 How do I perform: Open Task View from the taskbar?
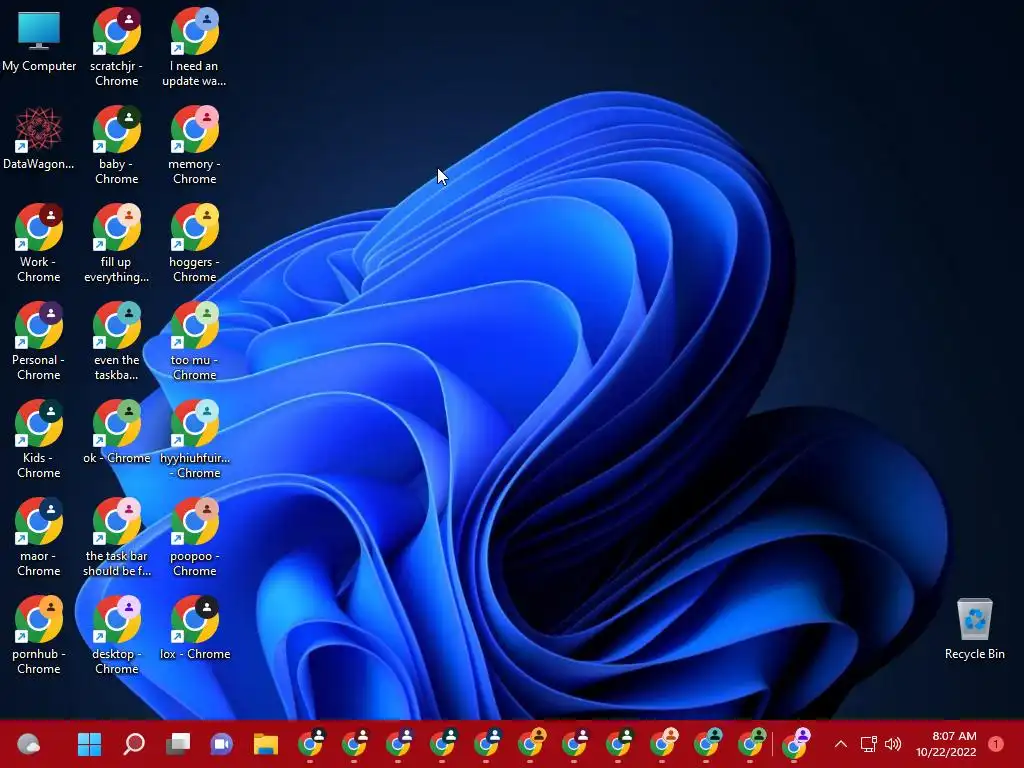point(178,744)
